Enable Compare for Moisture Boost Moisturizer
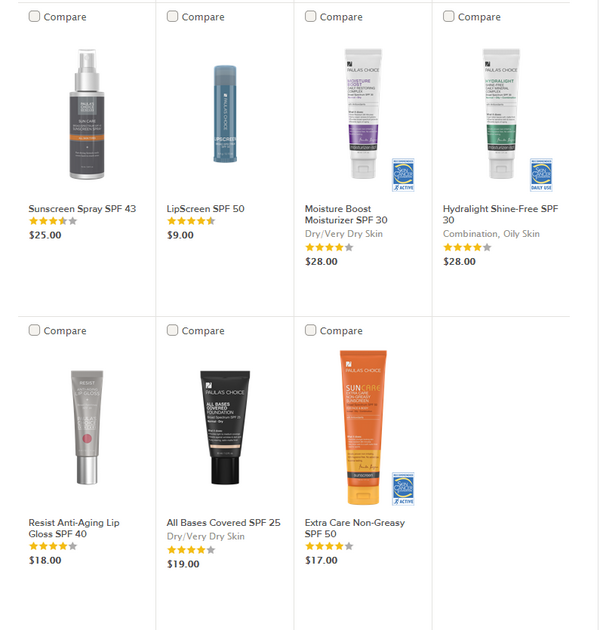 coord(311,16)
